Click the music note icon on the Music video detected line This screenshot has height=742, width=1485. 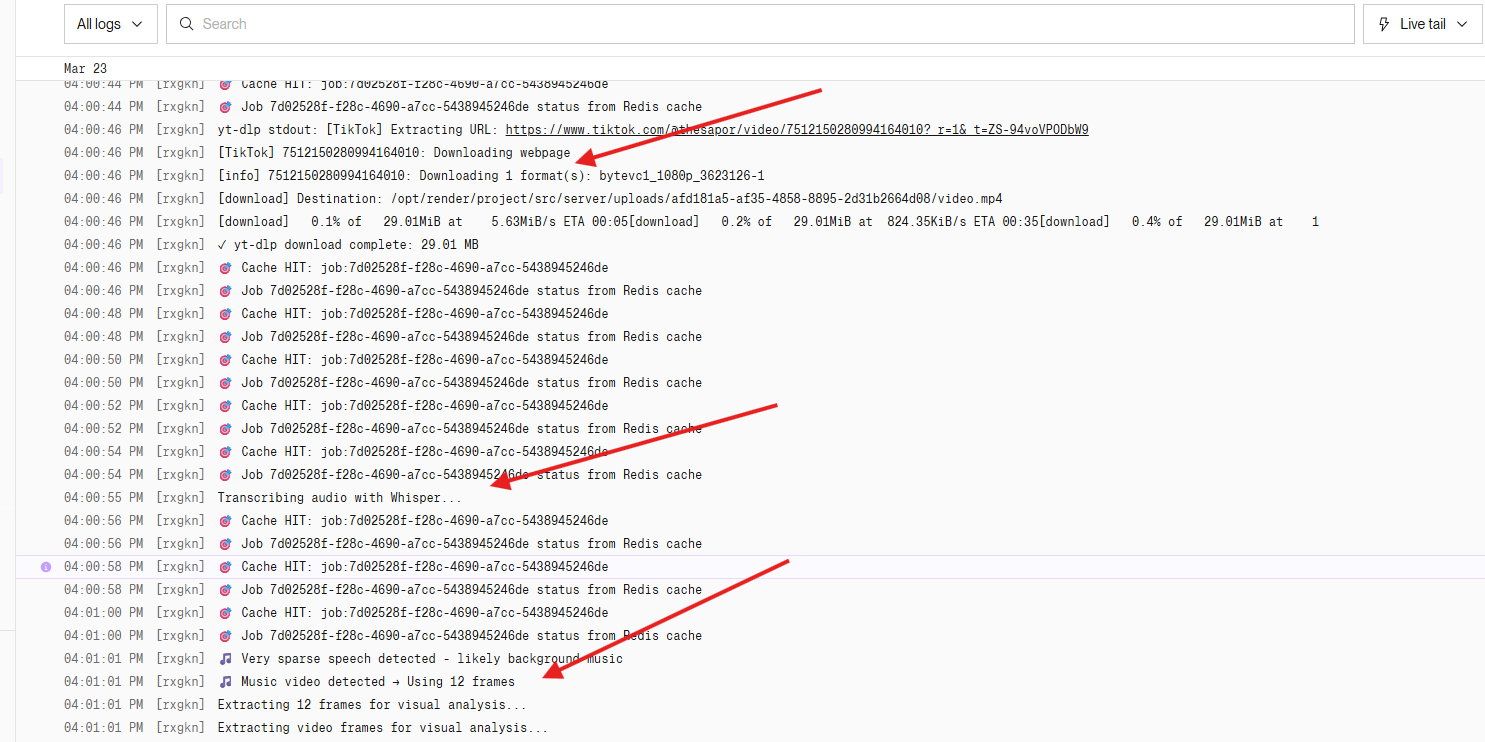(x=227, y=681)
